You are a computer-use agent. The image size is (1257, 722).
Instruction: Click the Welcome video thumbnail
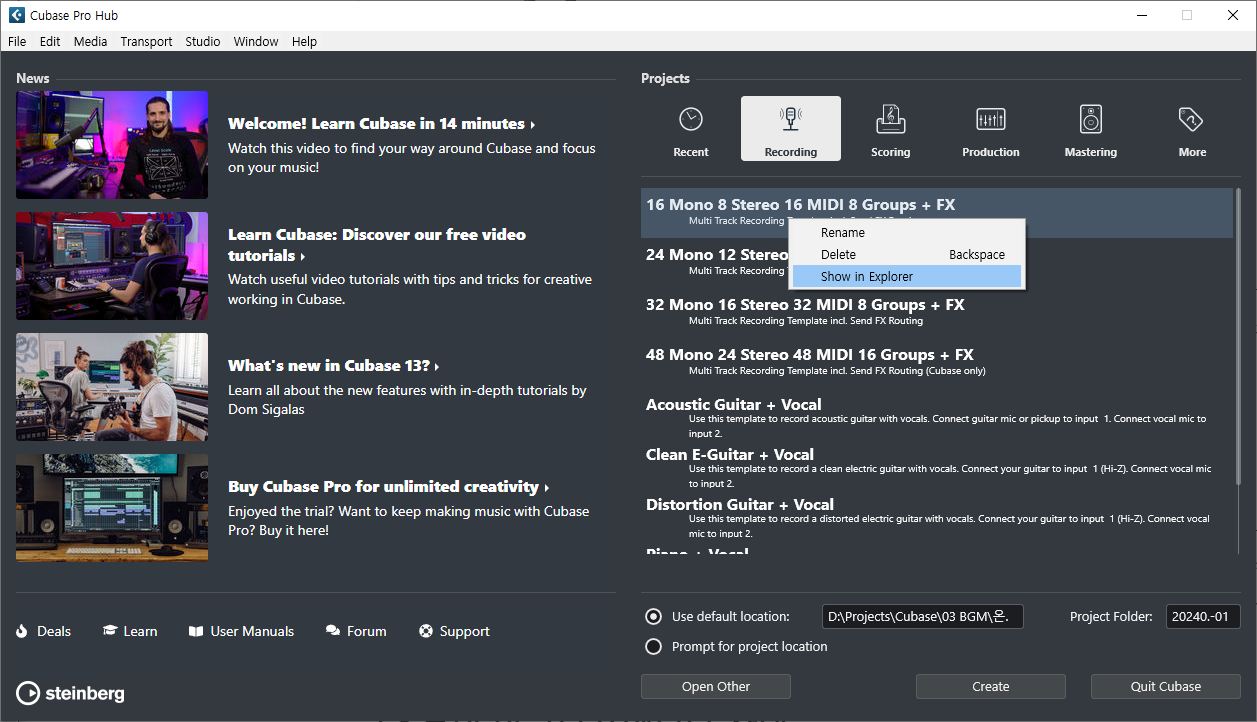pyautogui.click(x=112, y=145)
